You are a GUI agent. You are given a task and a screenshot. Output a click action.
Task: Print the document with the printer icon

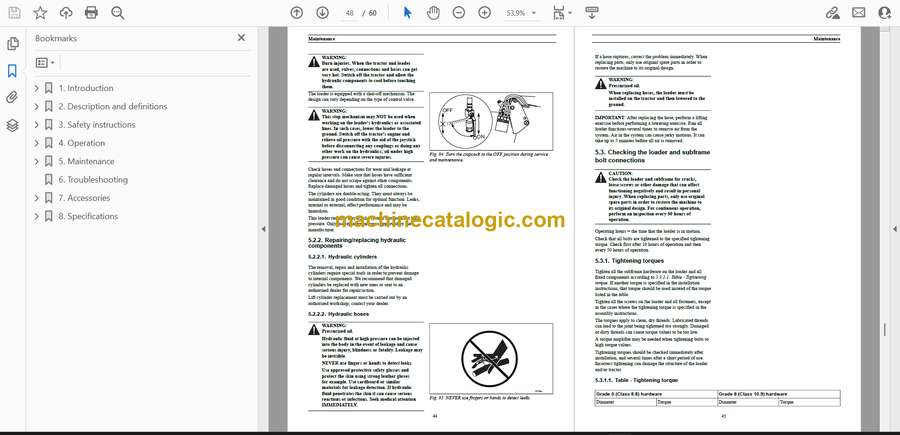tap(91, 13)
